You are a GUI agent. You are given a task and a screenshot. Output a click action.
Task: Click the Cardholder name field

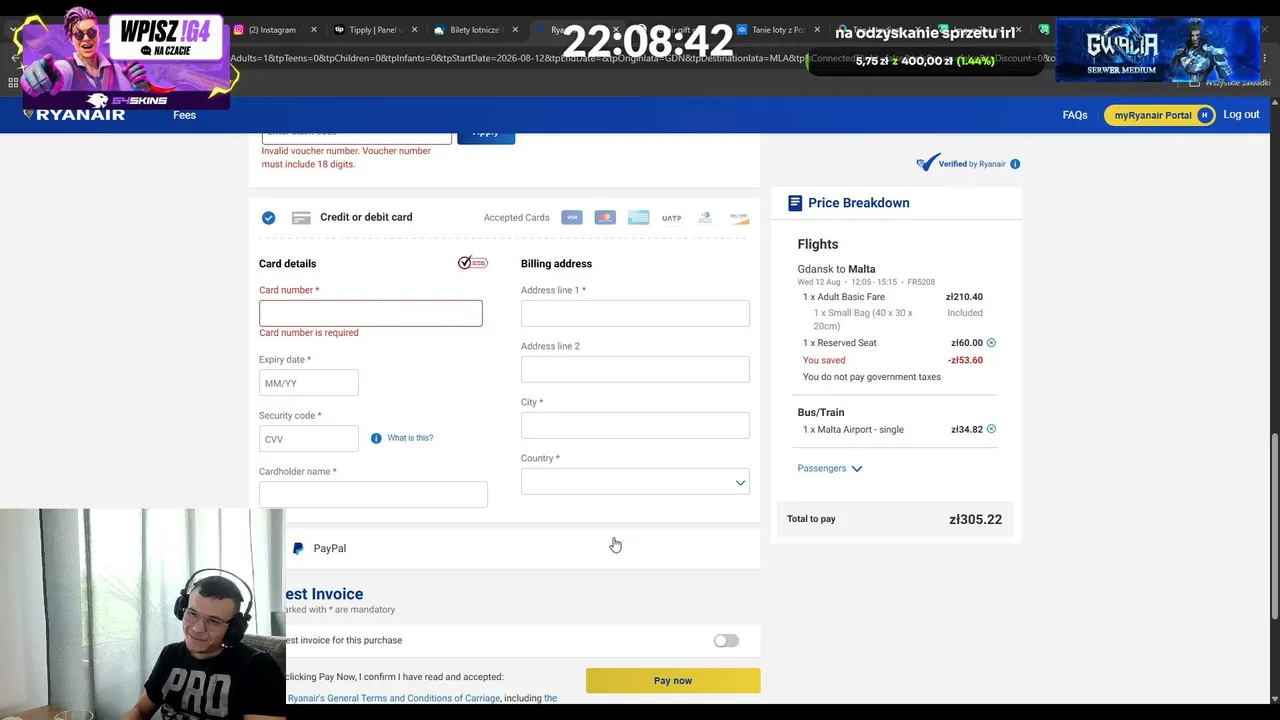coord(373,494)
